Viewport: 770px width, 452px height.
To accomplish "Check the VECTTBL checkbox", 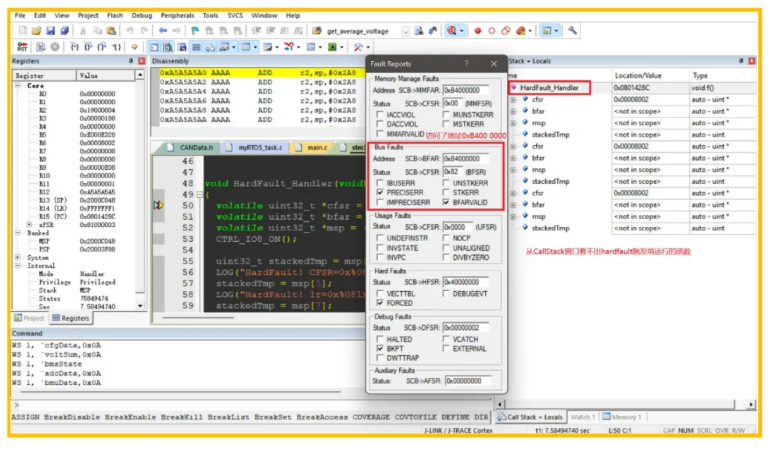I will click(380, 294).
